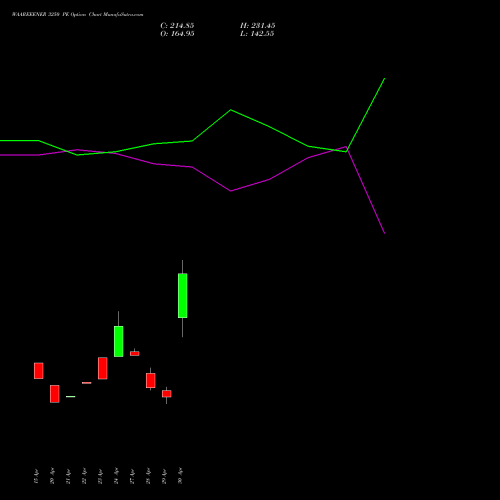Select the low value L: 142.55

(x=257, y=34)
